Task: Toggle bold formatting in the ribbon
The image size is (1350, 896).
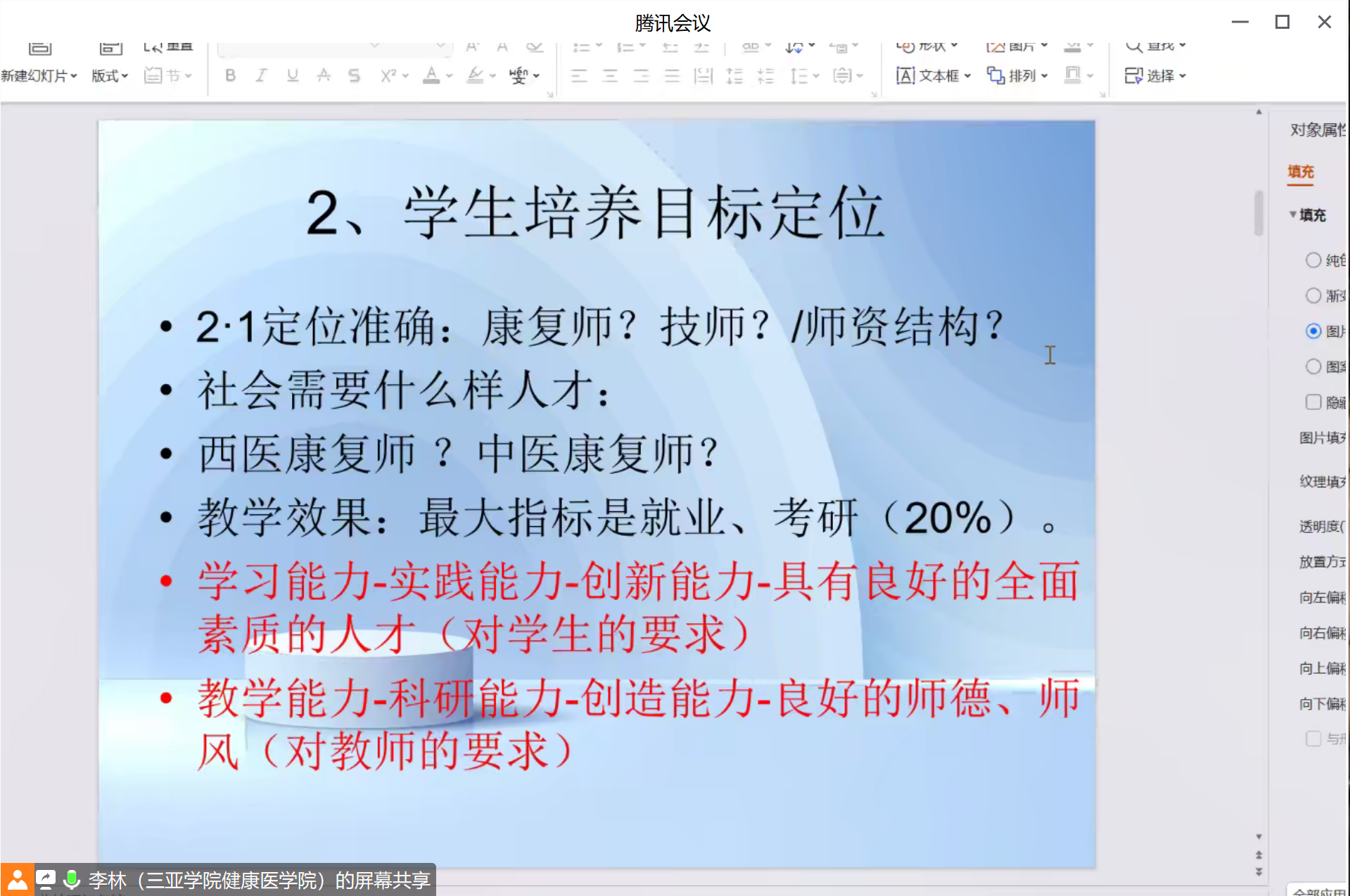Action: pyautogui.click(x=230, y=75)
